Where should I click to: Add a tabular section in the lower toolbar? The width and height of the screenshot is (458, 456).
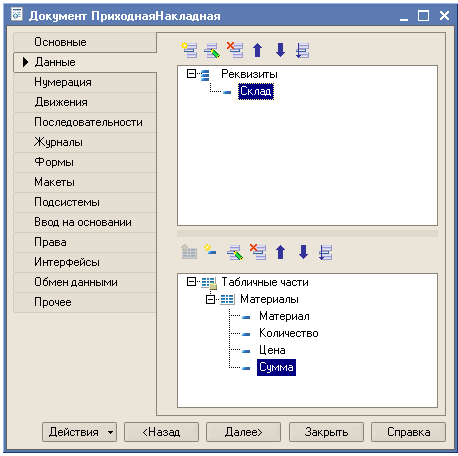[x=189, y=252]
